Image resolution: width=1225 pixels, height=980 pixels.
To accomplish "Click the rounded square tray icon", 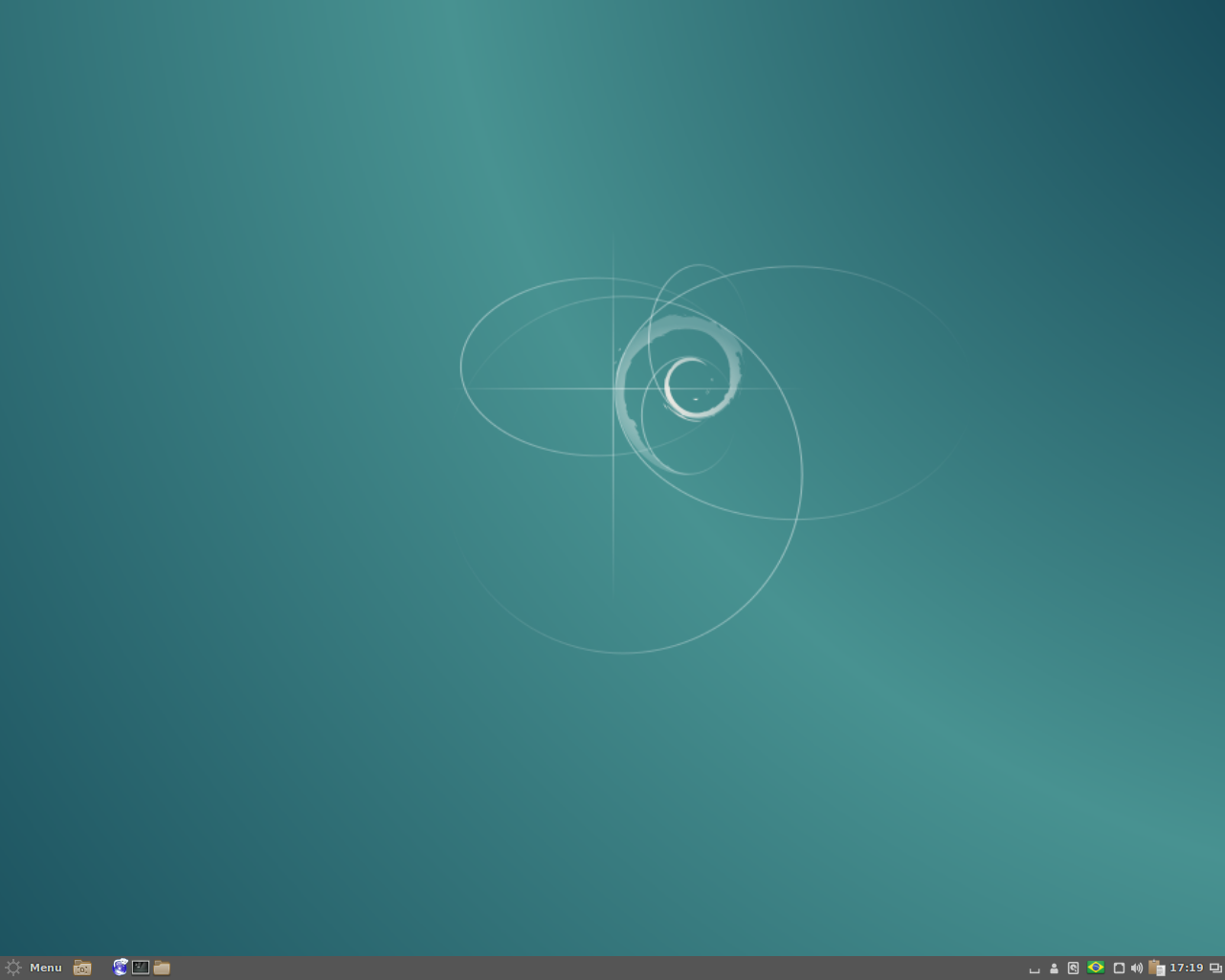I will coord(1118,968).
